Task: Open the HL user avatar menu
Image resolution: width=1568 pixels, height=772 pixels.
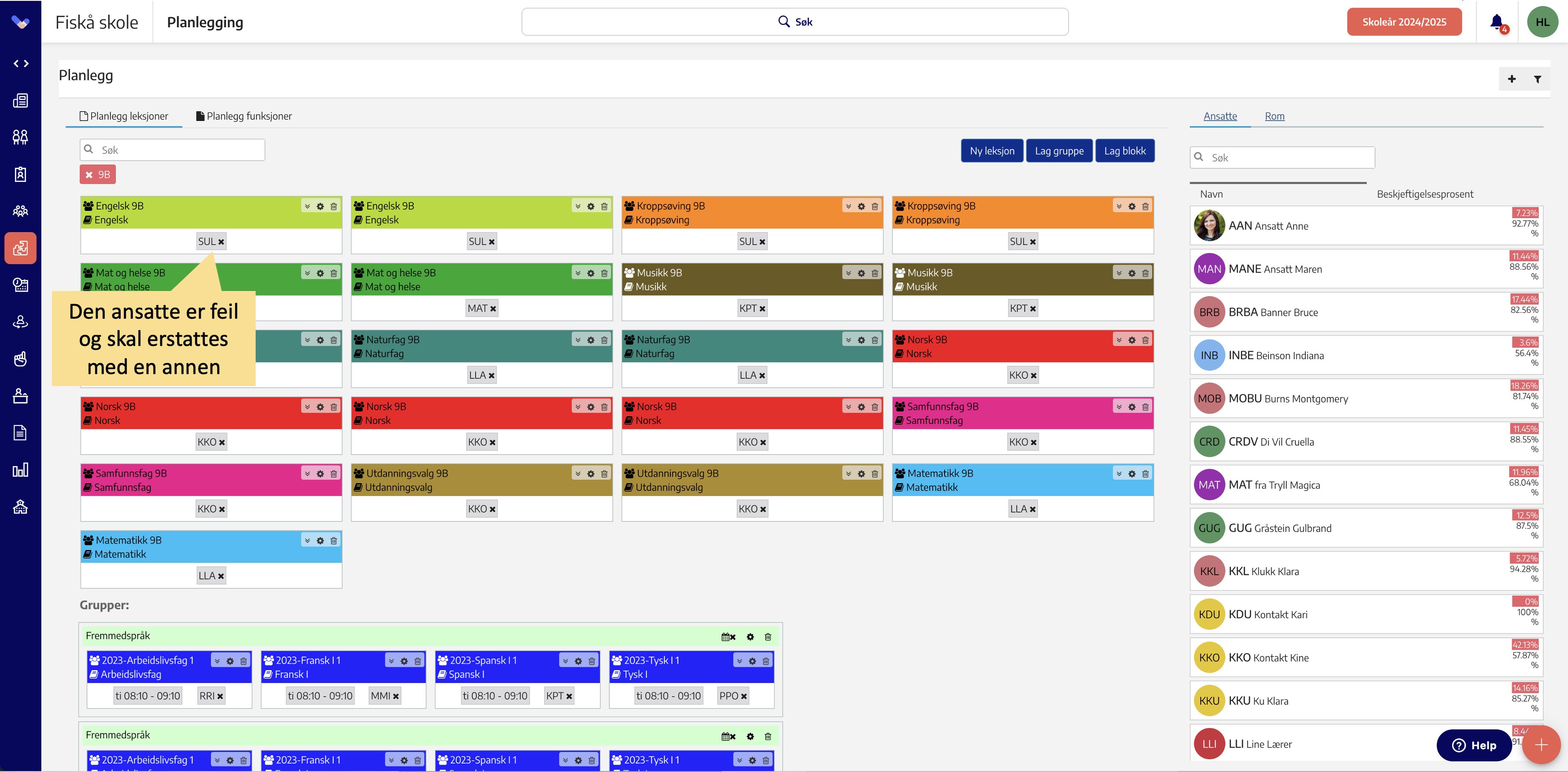Action: point(1542,22)
